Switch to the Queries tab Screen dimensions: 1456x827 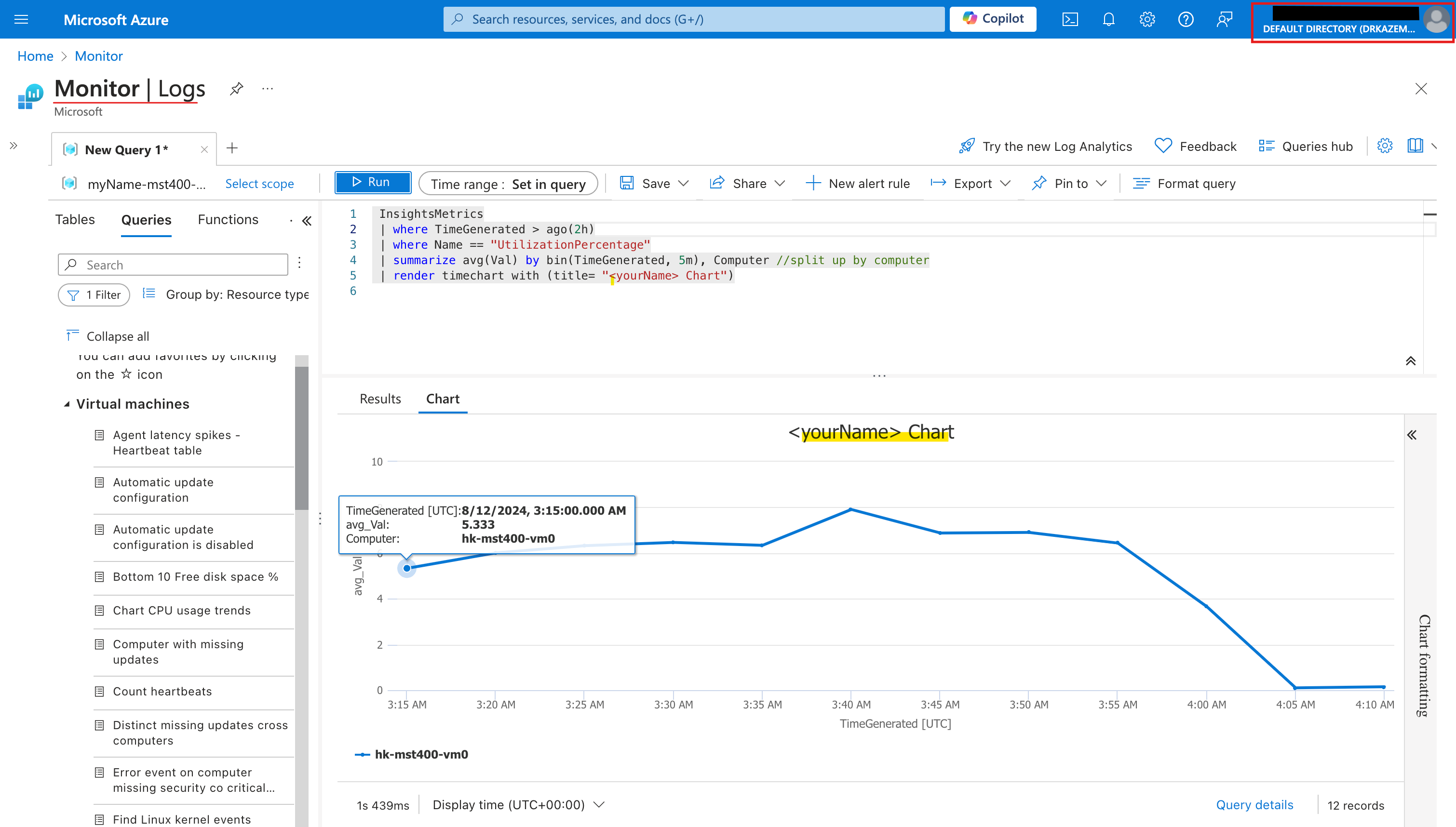coord(146,220)
